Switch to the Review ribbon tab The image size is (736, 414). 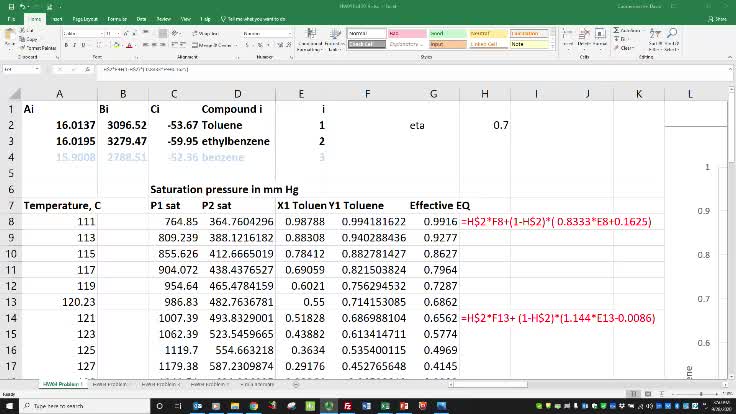tap(163, 18)
